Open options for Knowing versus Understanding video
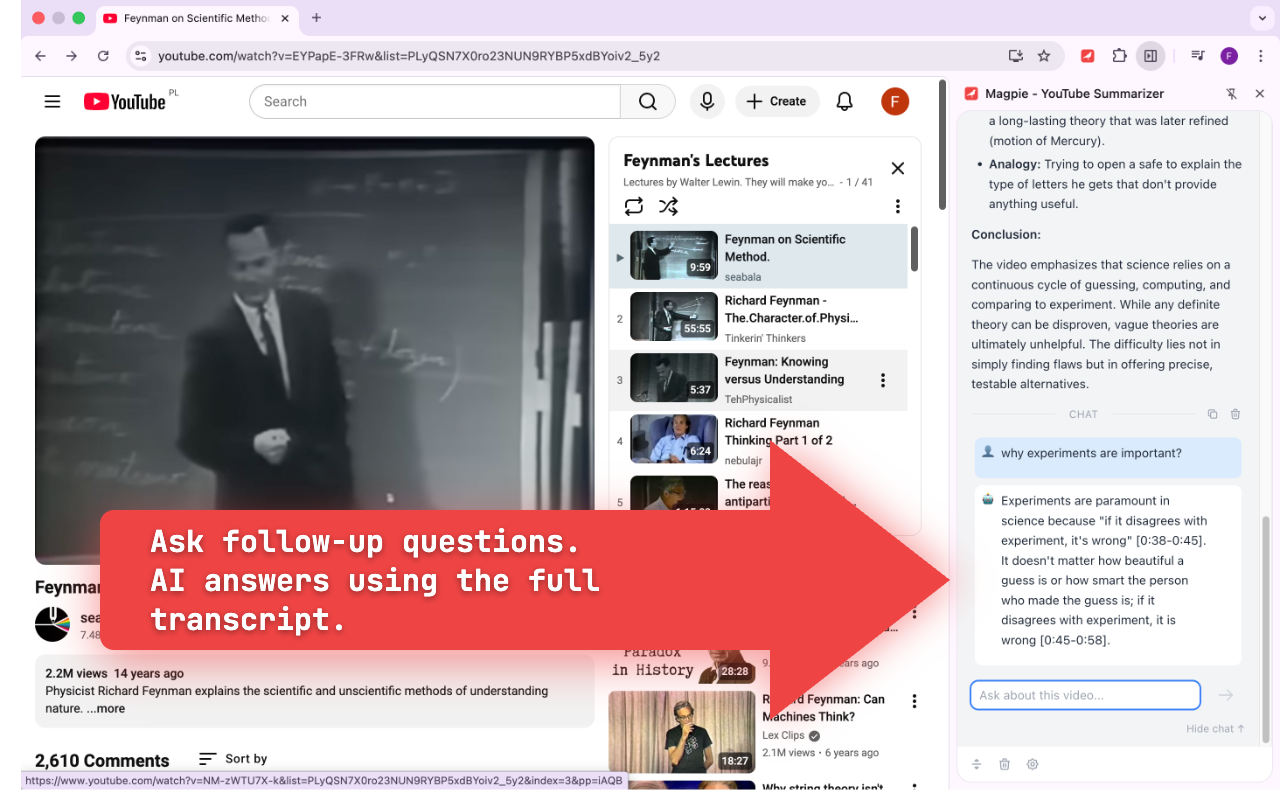The width and height of the screenshot is (1280, 800). (x=883, y=380)
